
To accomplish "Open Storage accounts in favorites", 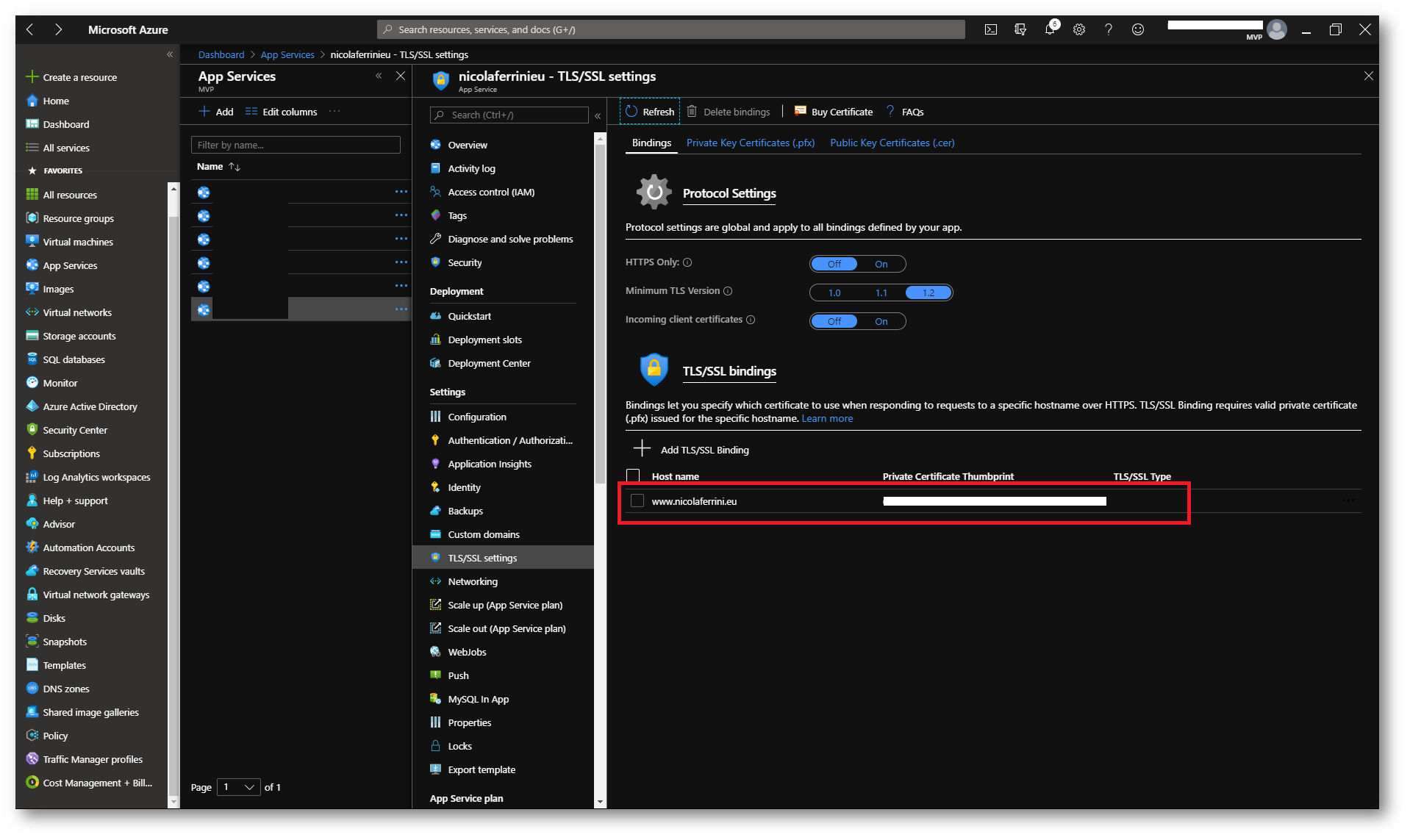I will (x=79, y=336).
